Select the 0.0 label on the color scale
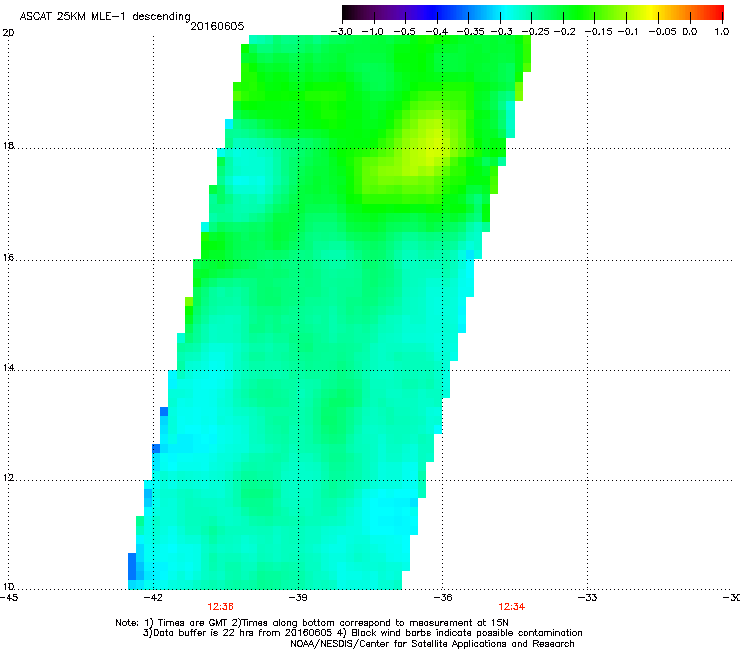Viewport: 740px width, 650px height. (690, 32)
